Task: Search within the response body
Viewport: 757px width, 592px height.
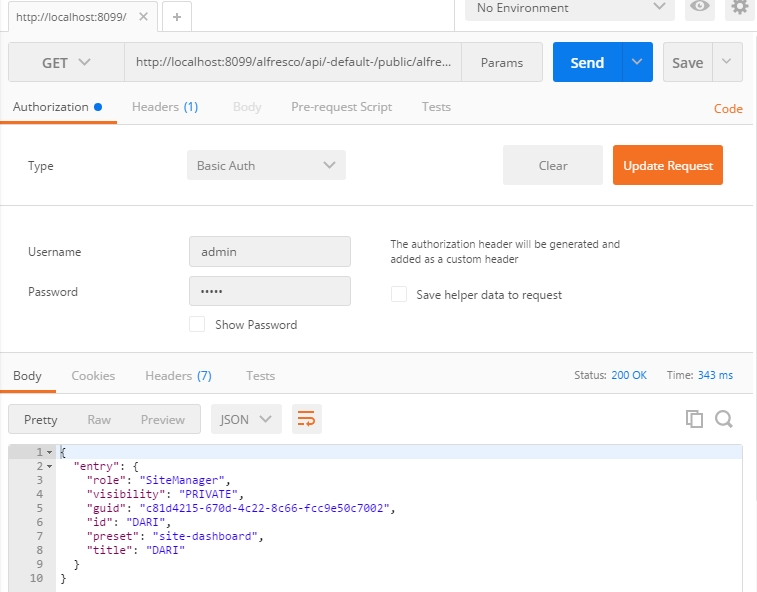Action: point(724,419)
